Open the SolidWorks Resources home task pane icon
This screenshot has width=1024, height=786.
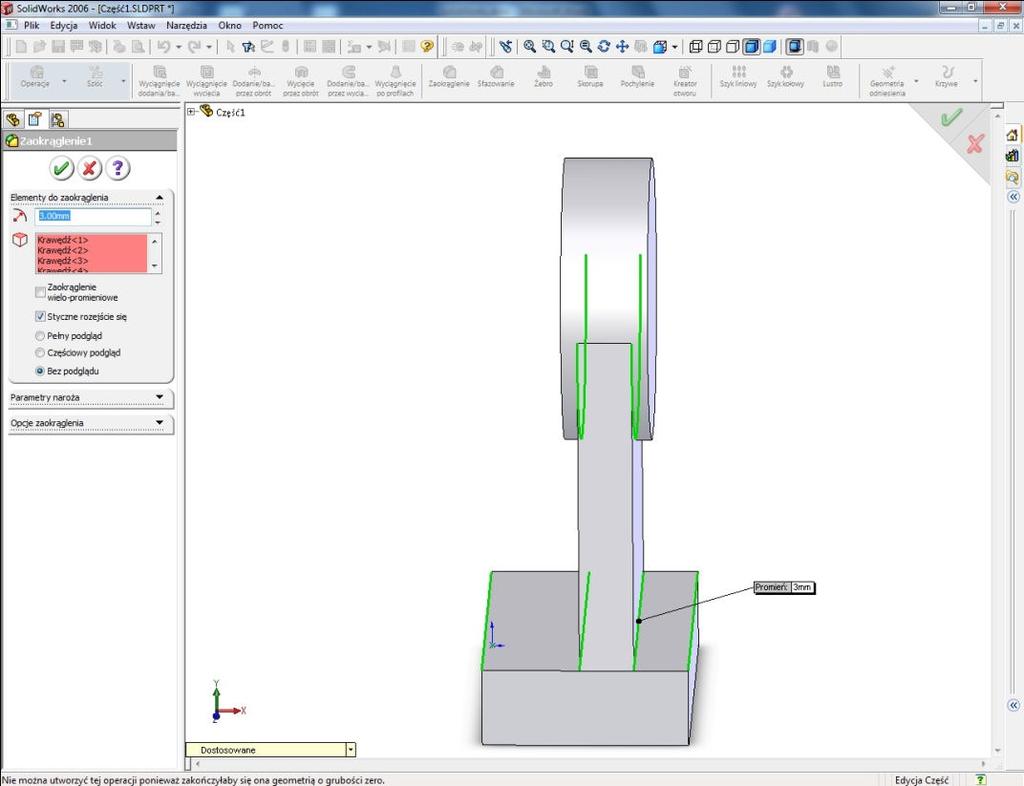pyautogui.click(x=1012, y=135)
